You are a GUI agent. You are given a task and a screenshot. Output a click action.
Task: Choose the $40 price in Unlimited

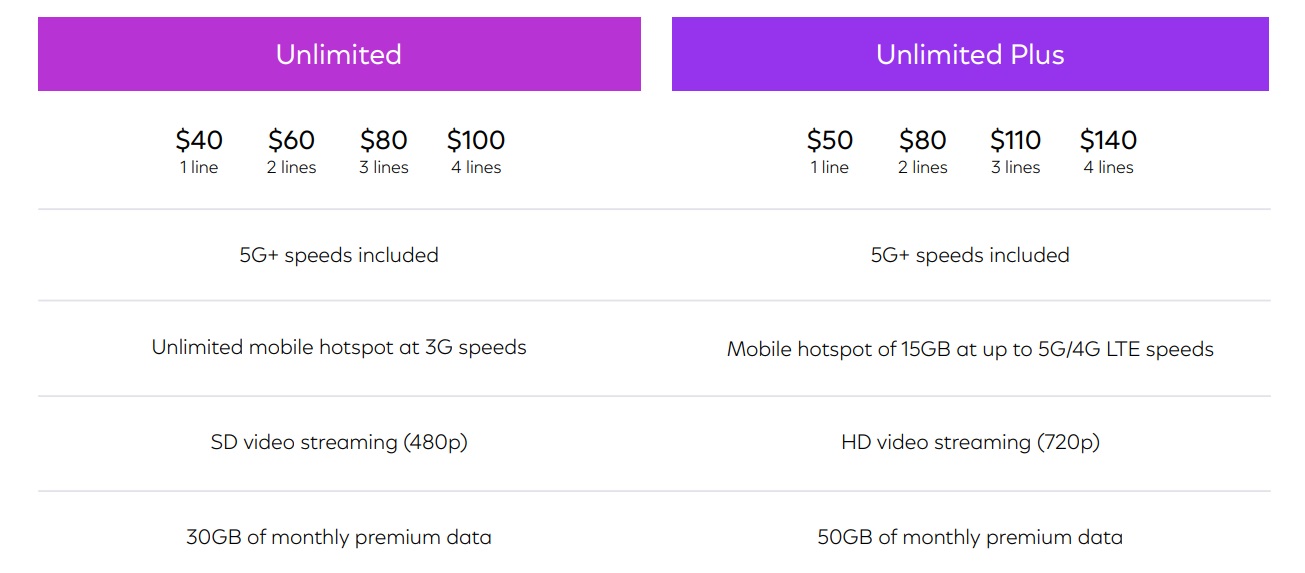(x=199, y=140)
